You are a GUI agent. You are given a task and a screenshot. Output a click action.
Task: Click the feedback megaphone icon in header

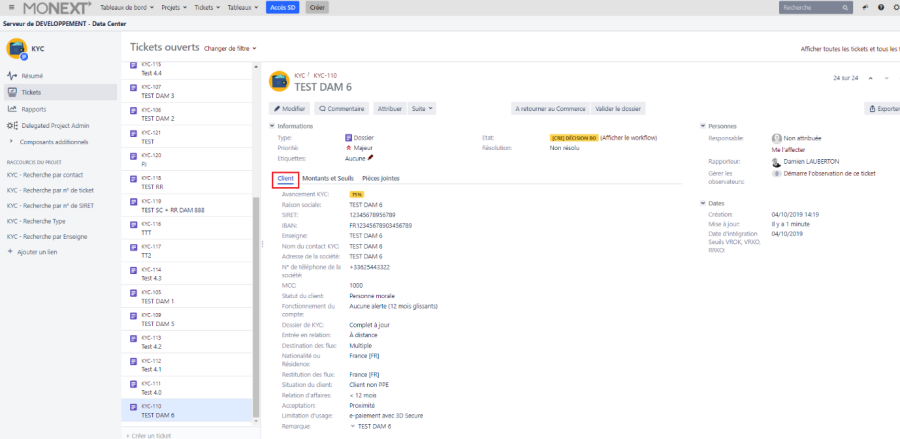coord(864,7)
